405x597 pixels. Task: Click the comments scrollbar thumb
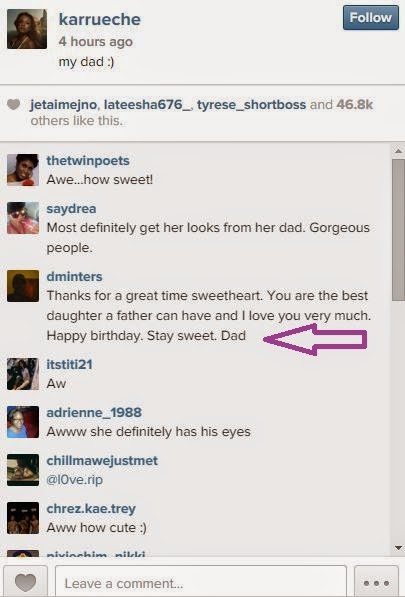click(398, 230)
